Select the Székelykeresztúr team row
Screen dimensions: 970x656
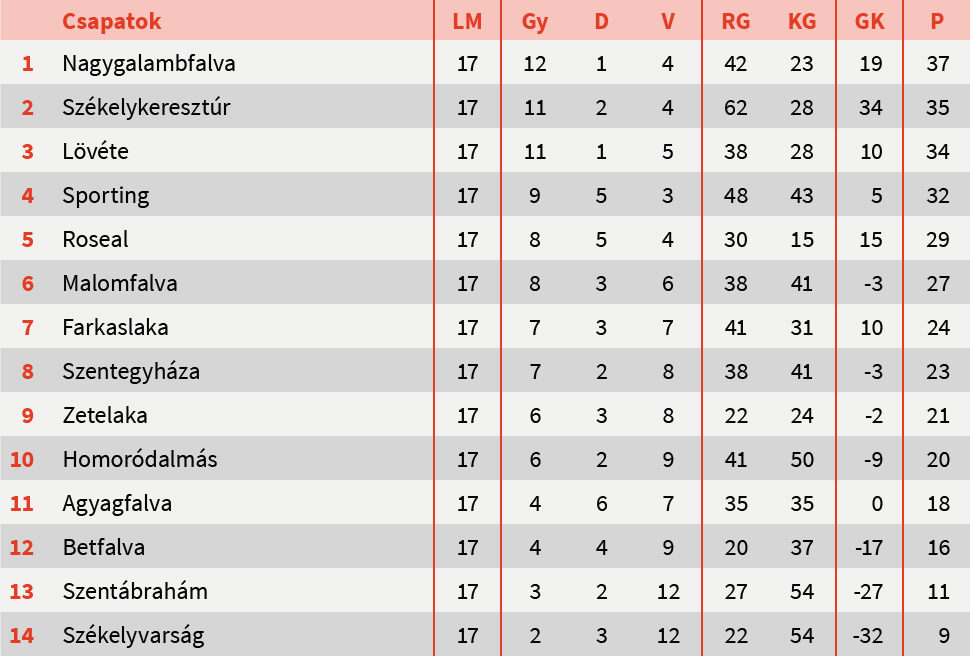tap(146, 108)
